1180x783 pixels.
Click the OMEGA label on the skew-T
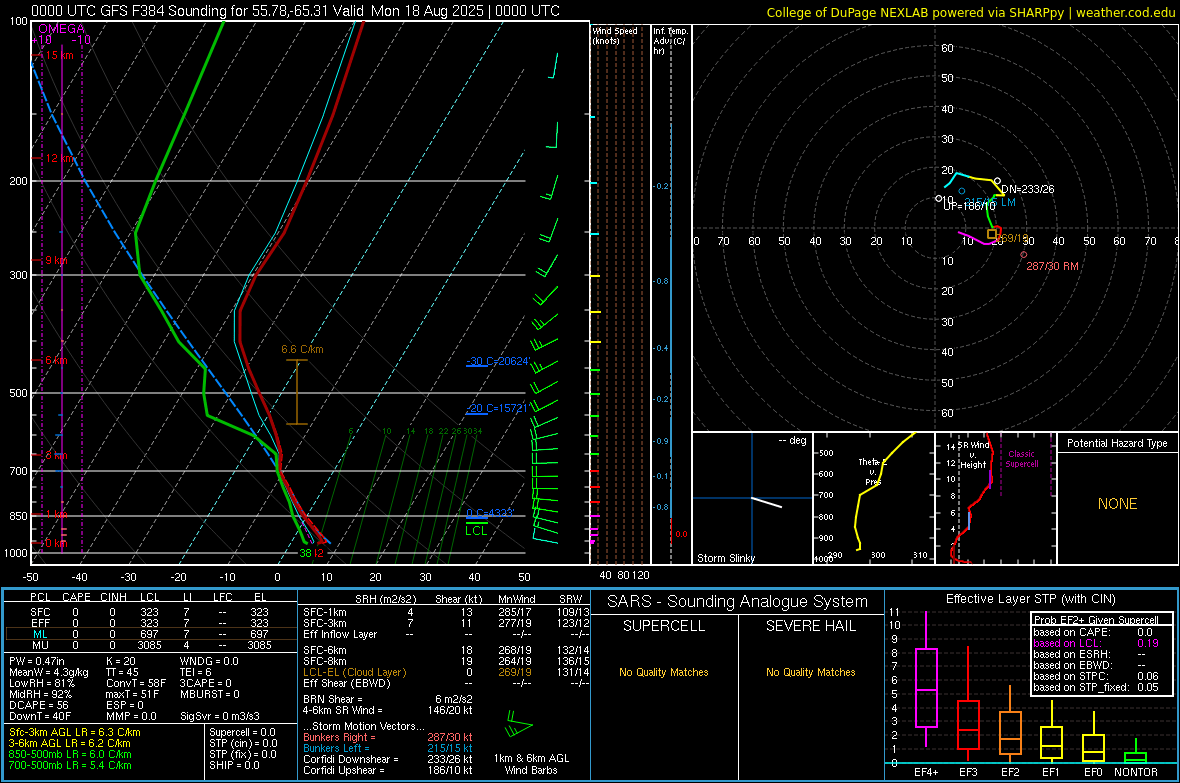61,29
